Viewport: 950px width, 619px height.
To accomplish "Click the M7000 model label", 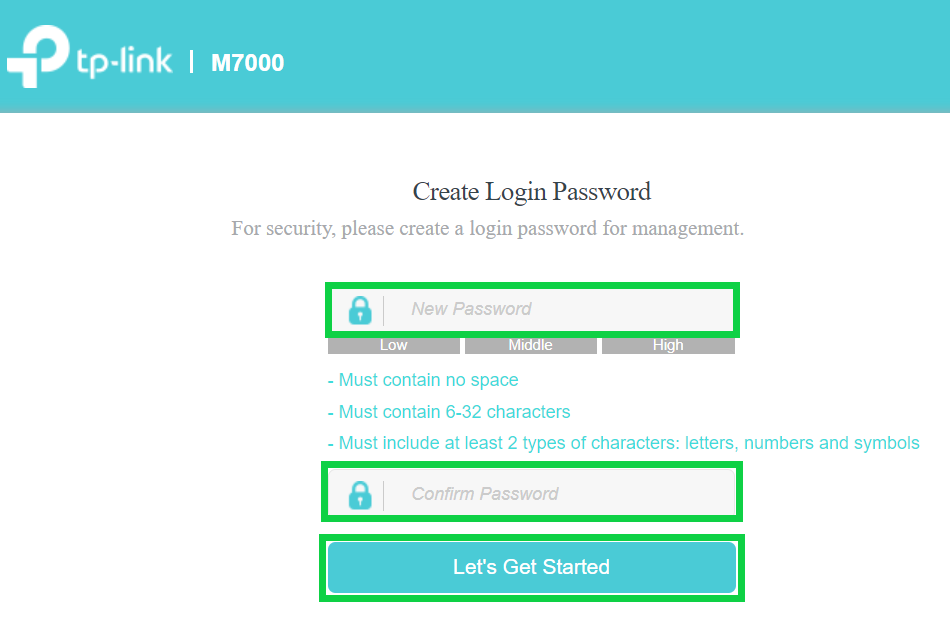I will (247, 63).
